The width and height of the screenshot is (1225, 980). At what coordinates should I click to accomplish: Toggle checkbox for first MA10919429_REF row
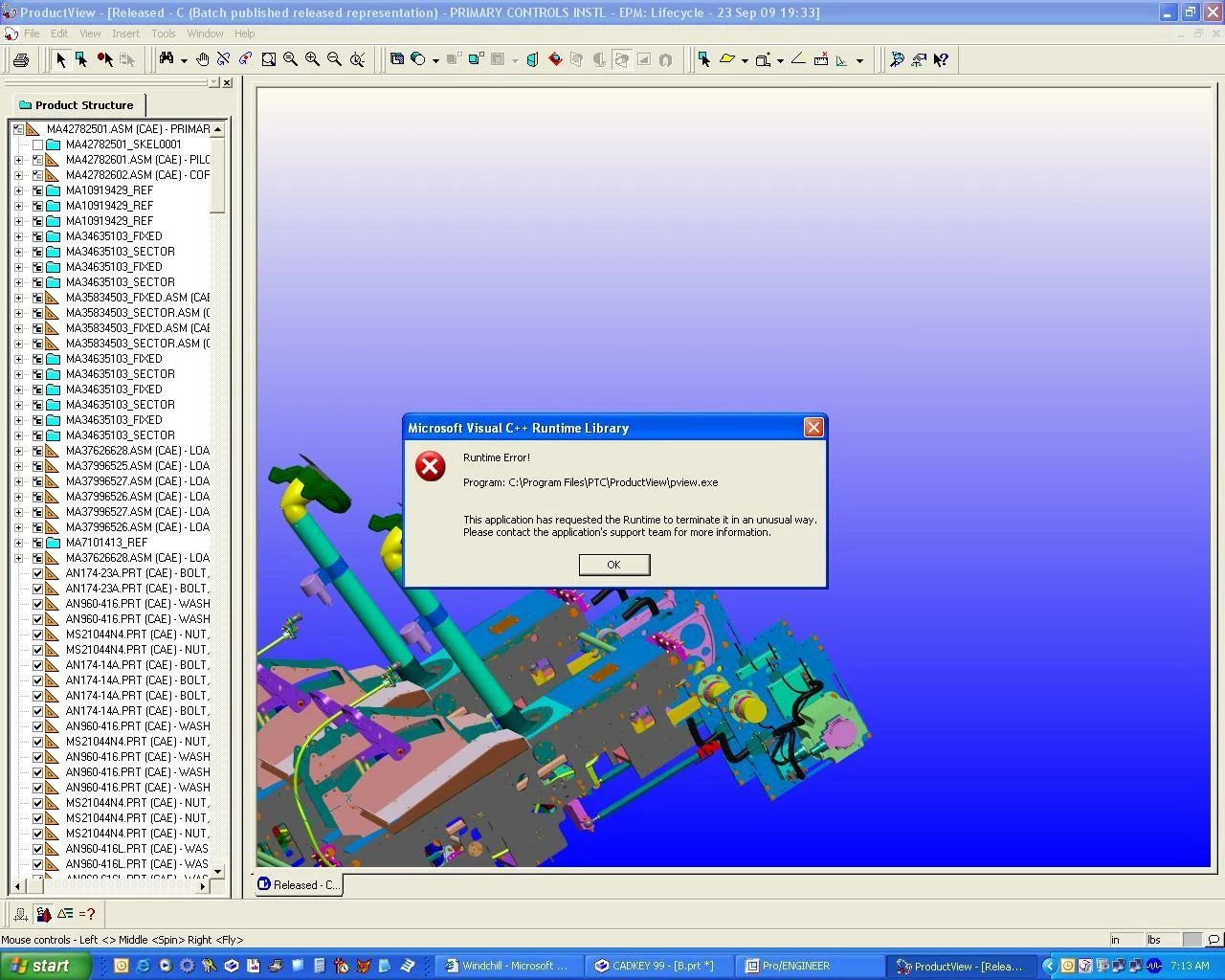point(37,190)
